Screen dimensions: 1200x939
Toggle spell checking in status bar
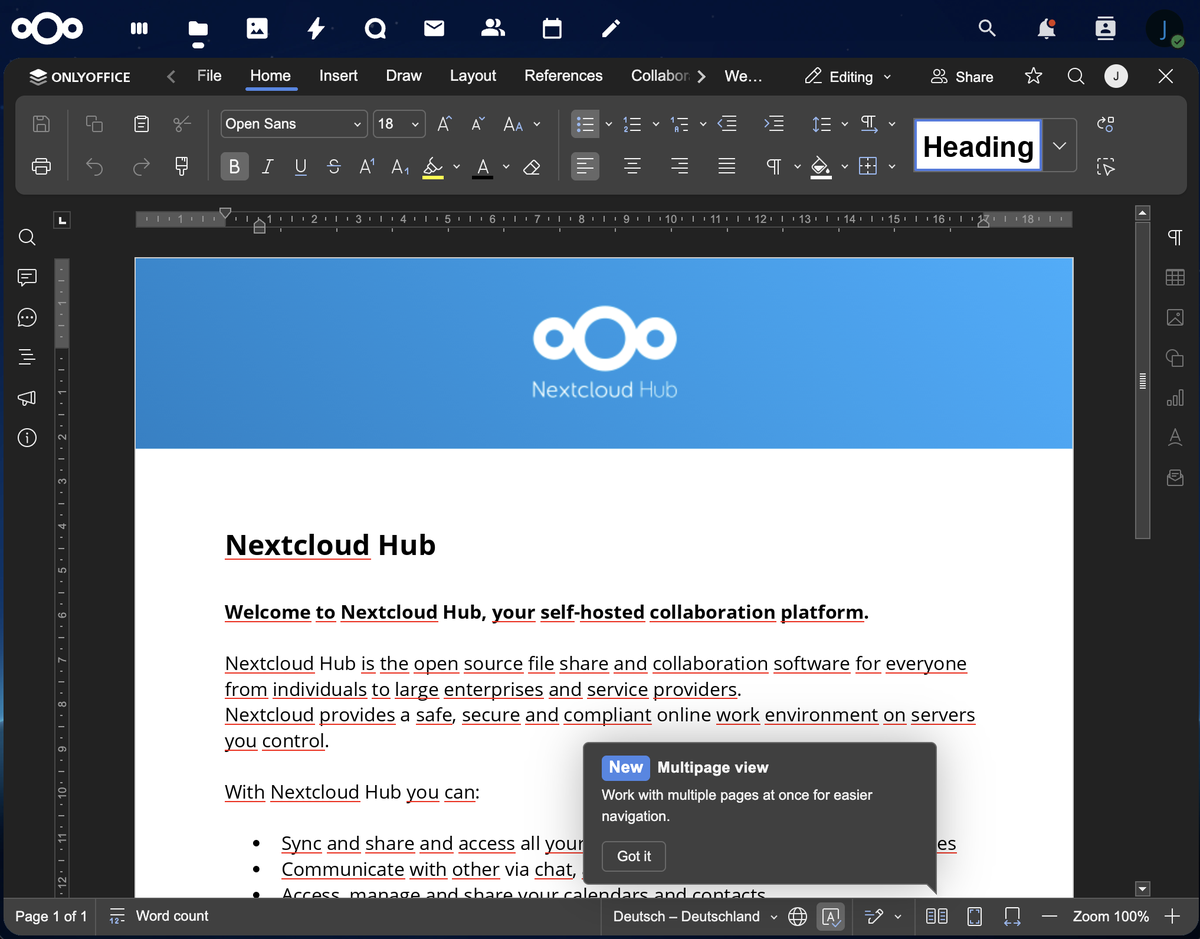coord(830,916)
